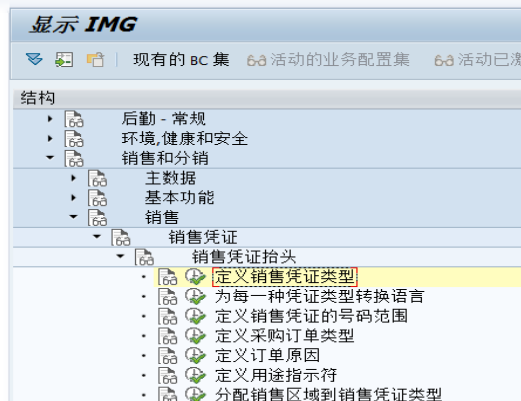The height and width of the screenshot is (401, 521).
Task: Select 定义销售凭证类型 highlighted entry
Action: click(x=285, y=277)
